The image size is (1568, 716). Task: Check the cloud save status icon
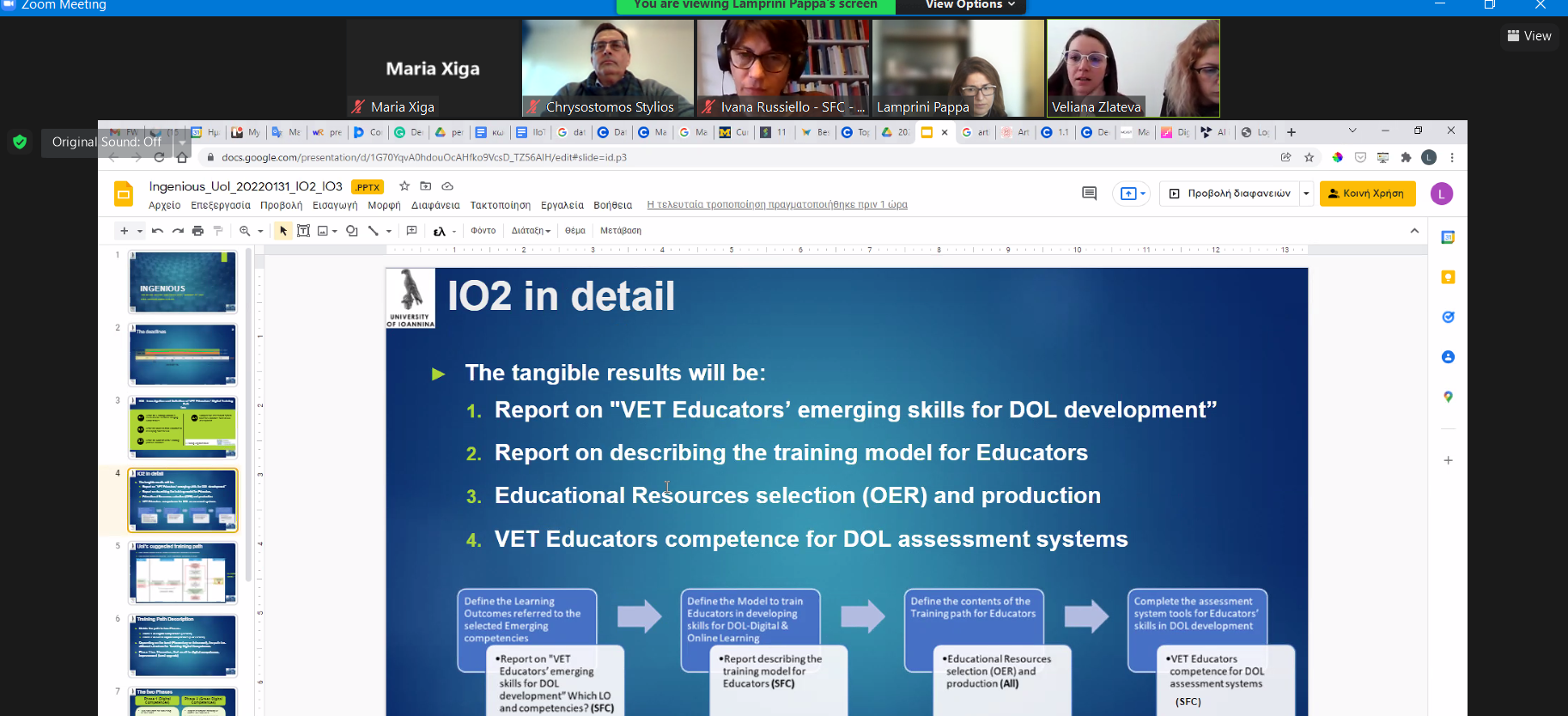[x=447, y=186]
